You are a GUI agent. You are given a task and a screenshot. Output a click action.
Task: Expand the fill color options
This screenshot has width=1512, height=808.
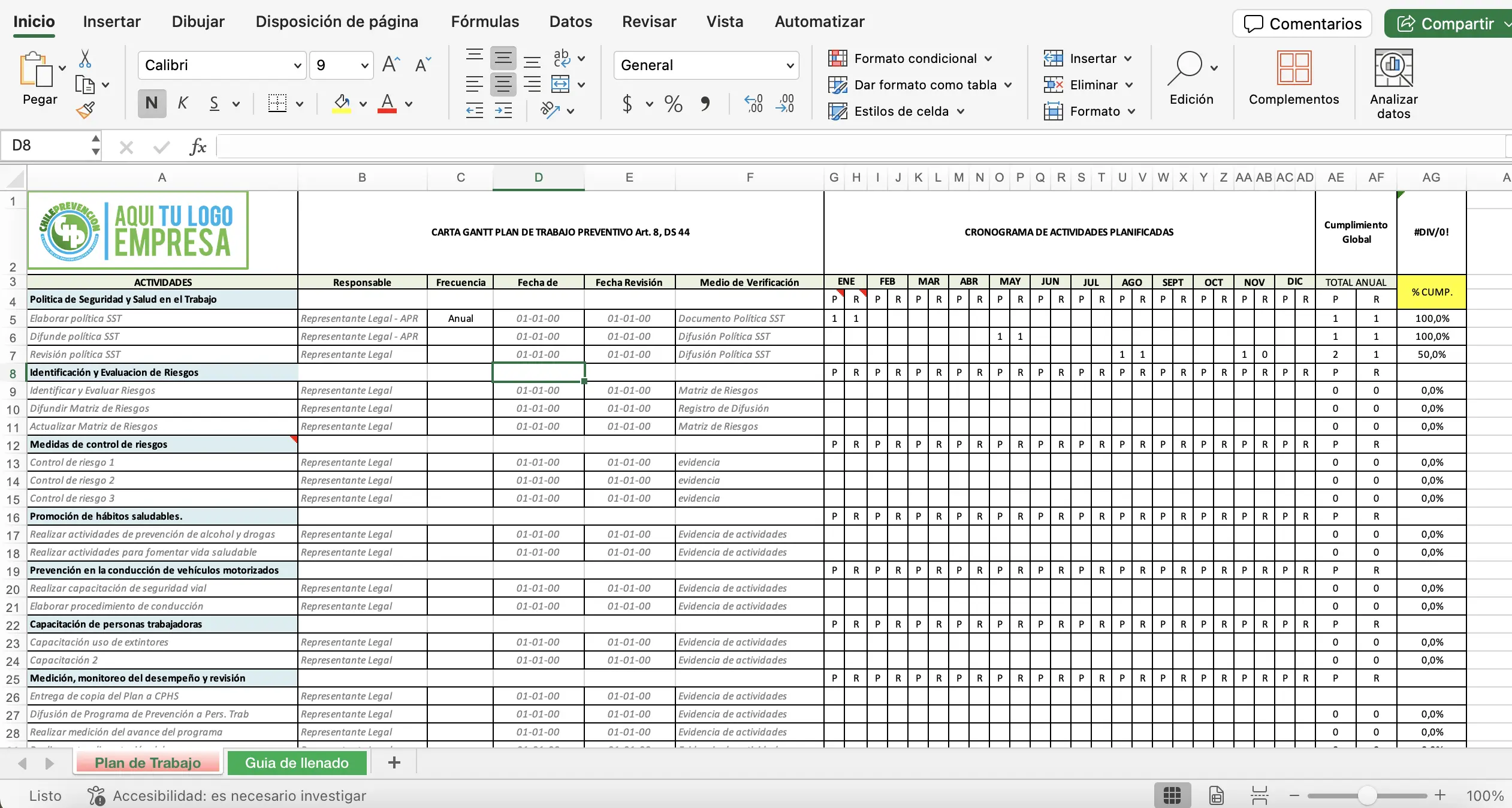[364, 103]
